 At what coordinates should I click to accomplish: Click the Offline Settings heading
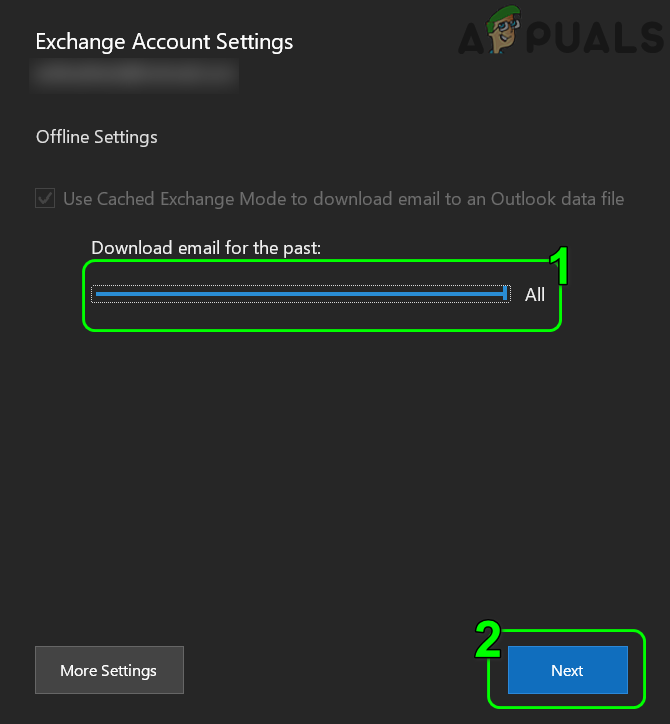(x=97, y=137)
